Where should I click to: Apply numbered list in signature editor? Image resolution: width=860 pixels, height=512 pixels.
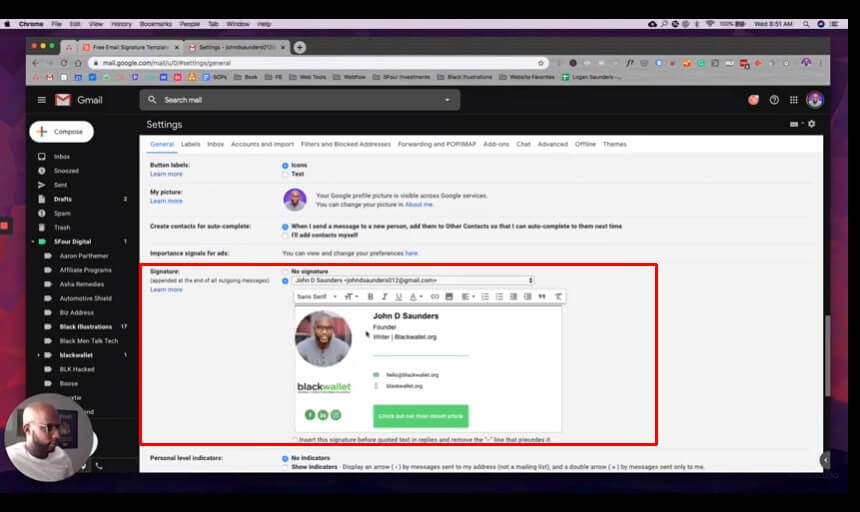pyautogui.click(x=485, y=297)
